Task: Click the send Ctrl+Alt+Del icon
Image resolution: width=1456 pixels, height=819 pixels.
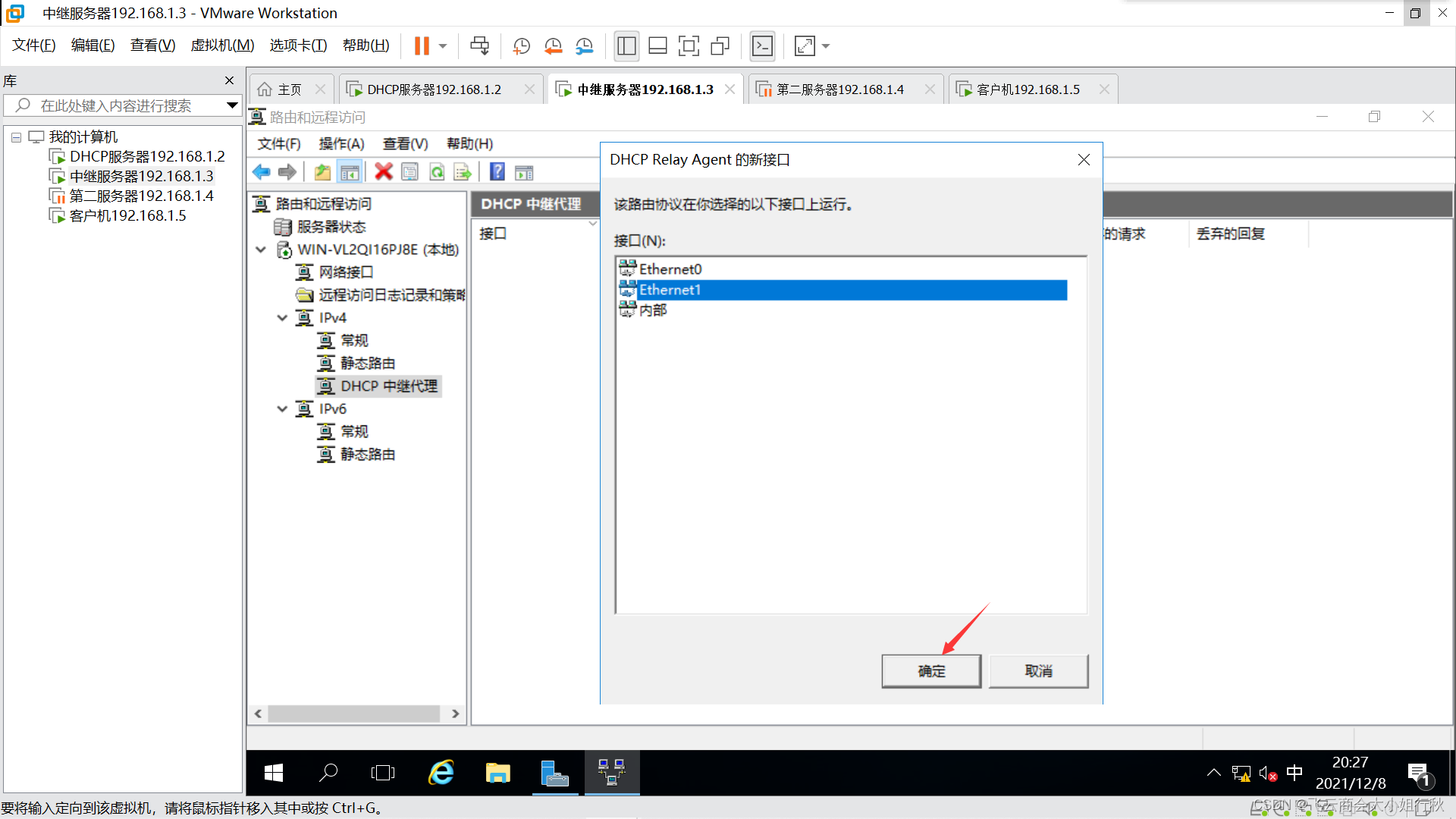Action: 479,46
